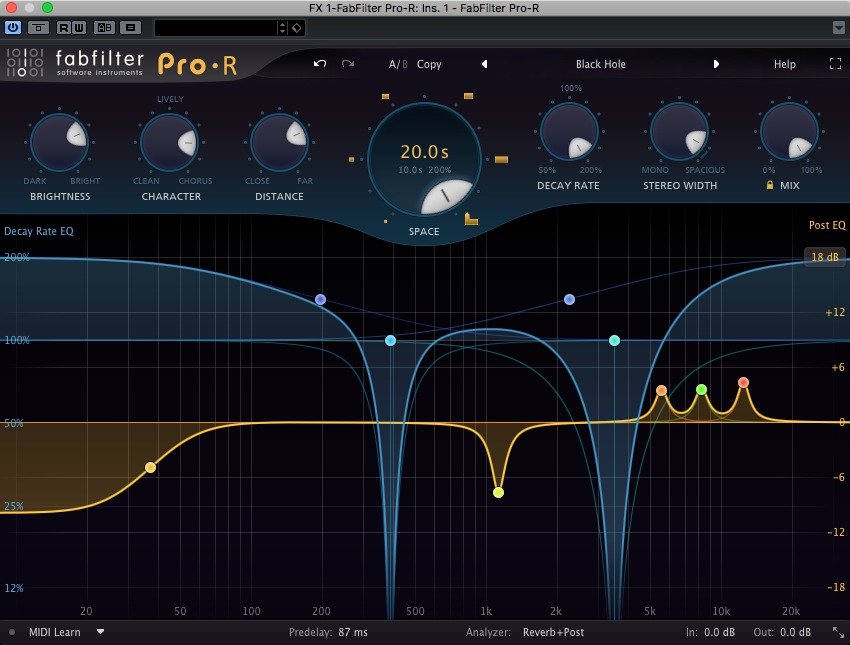The image size is (850, 645).
Task: Select the largest room icon beside the Space knob
Action: (x=501, y=159)
